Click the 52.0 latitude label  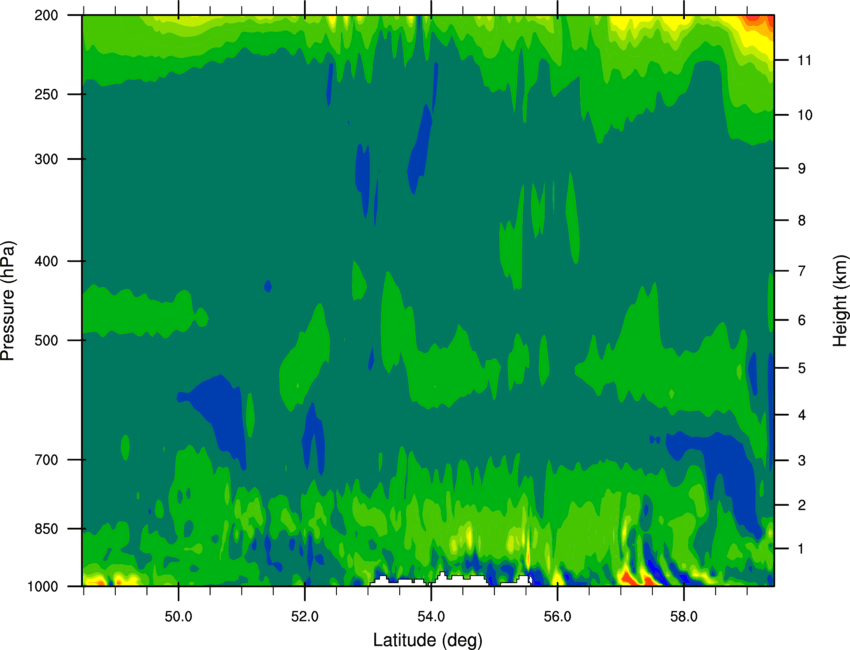[x=305, y=617]
